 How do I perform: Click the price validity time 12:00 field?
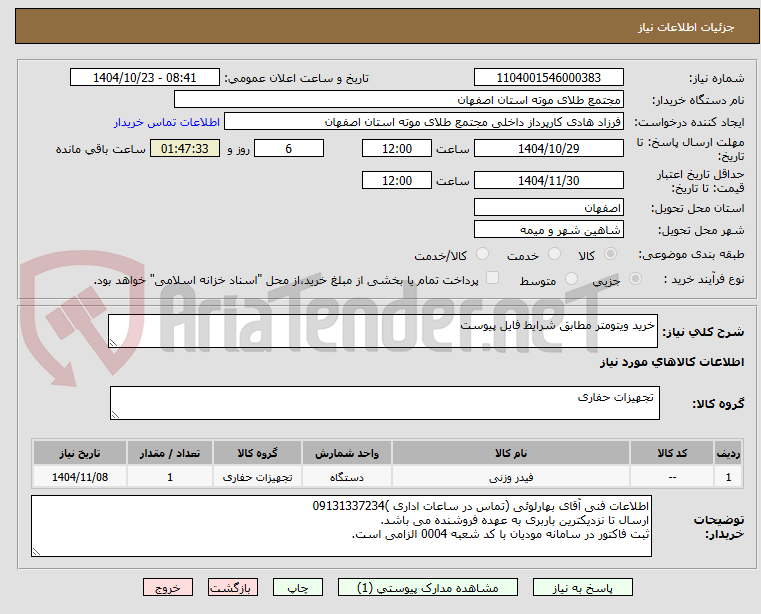pos(397,181)
